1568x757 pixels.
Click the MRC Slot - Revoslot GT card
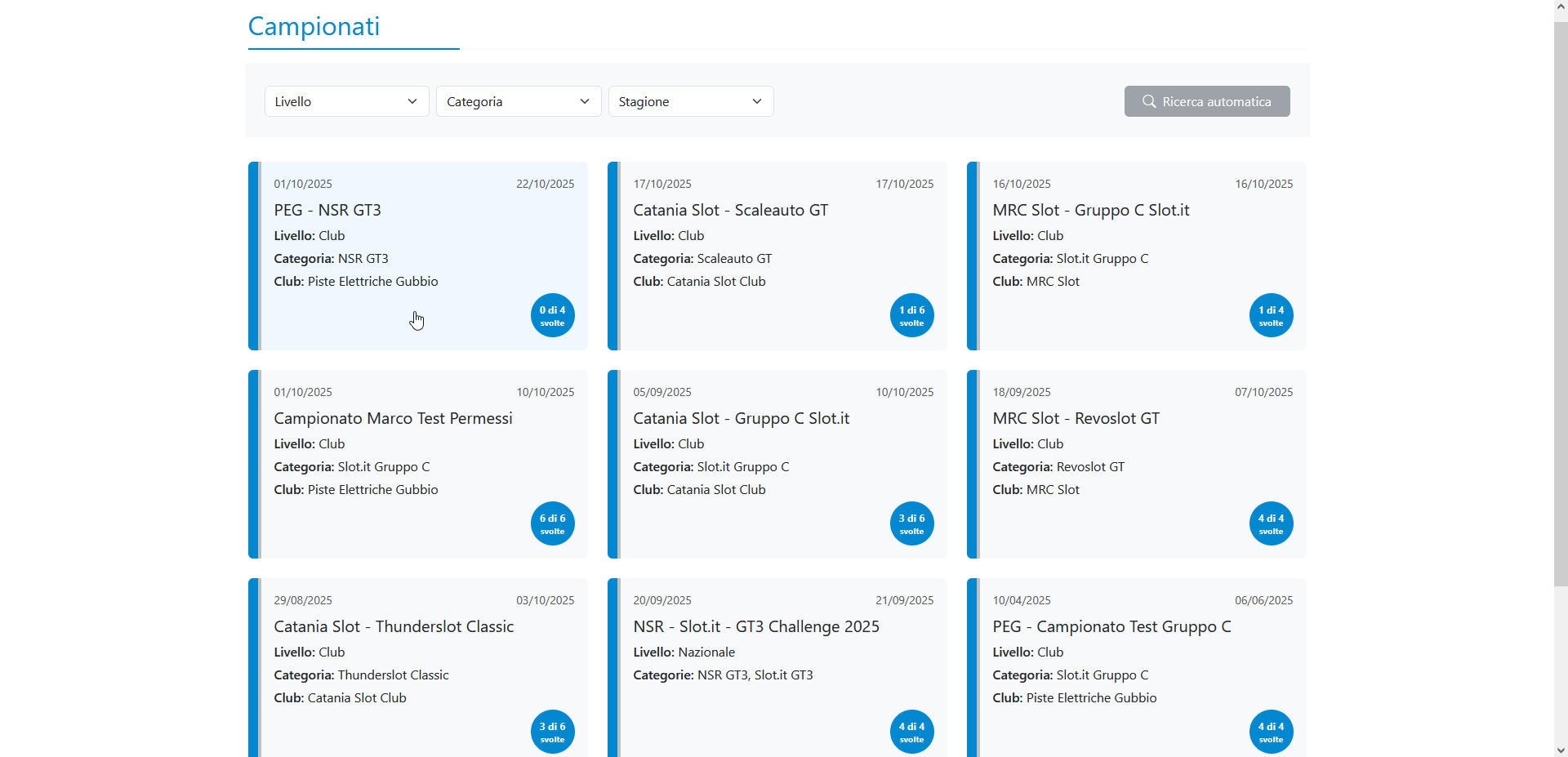click(1076, 418)
